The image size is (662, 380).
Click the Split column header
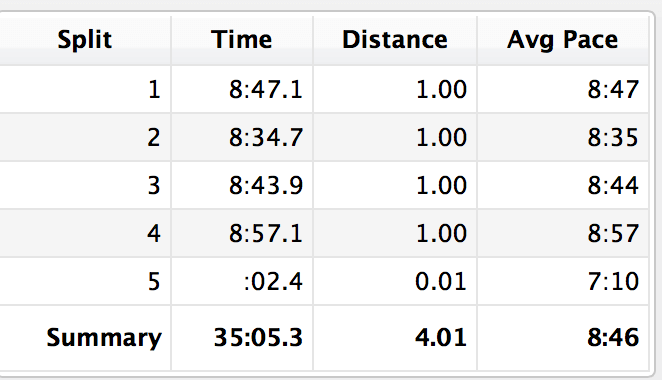coord(85,41)
